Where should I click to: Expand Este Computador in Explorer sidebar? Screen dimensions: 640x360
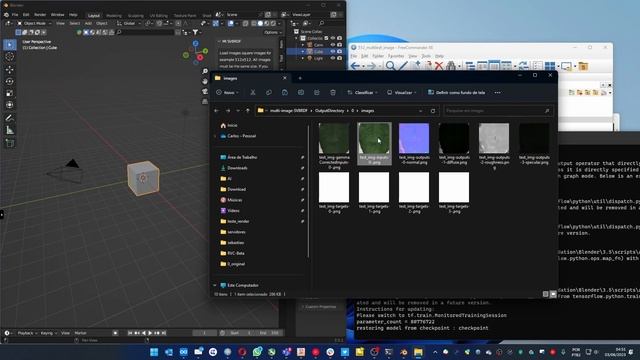click(215, 285)
